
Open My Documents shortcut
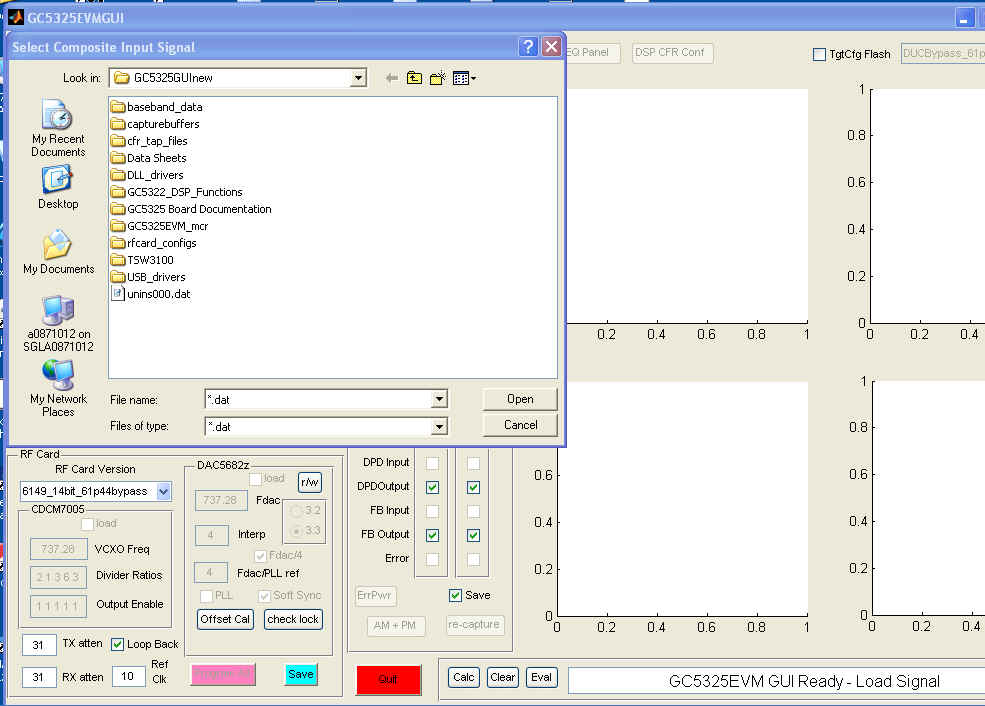pyautogui.click(x=58, y=252)
